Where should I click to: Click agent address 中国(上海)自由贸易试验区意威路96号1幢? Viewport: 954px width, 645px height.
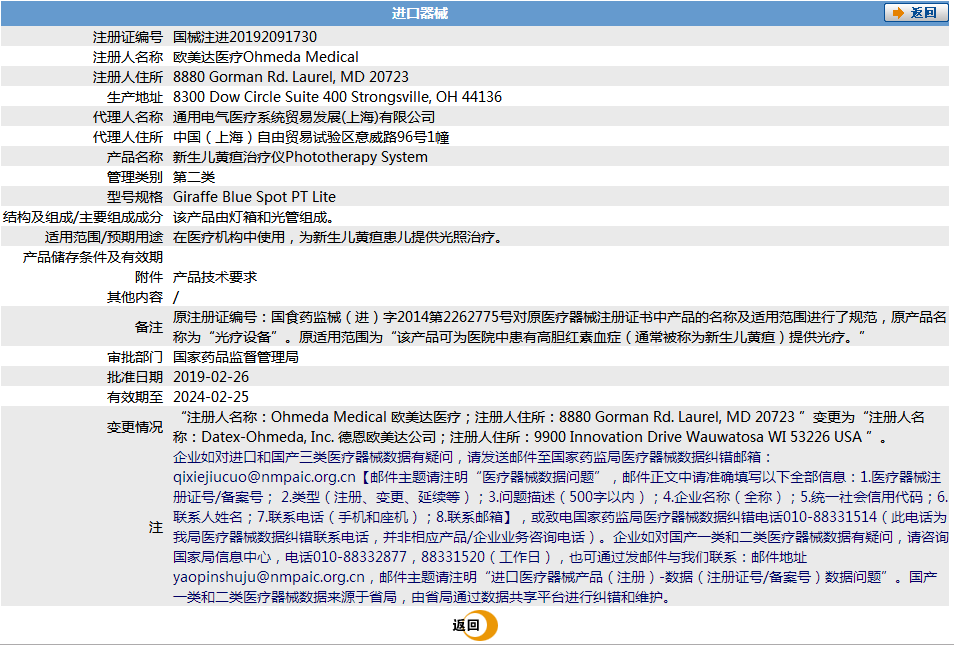pyautogui.click(x=311, y=137)
